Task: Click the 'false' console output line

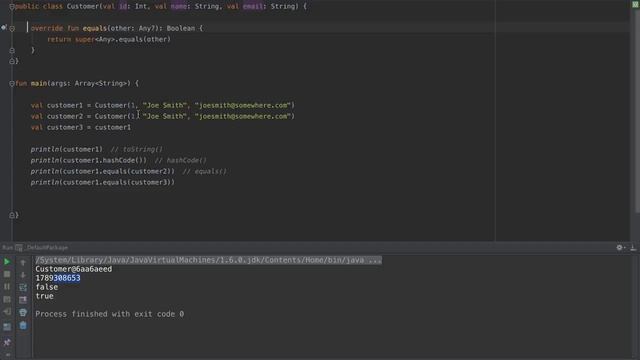Action: click(47, 287)
